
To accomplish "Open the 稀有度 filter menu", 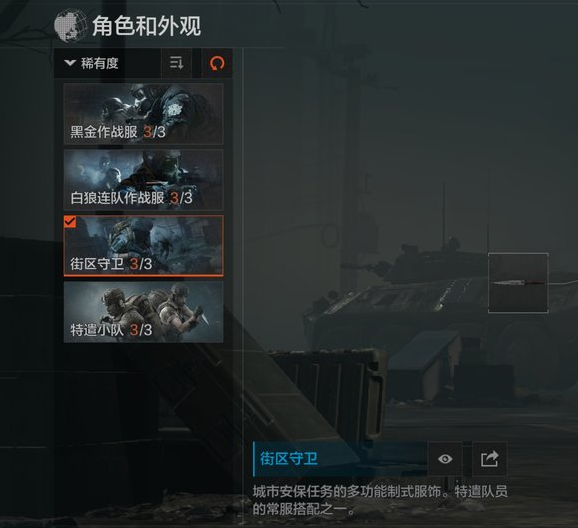I will pos(107,63).
